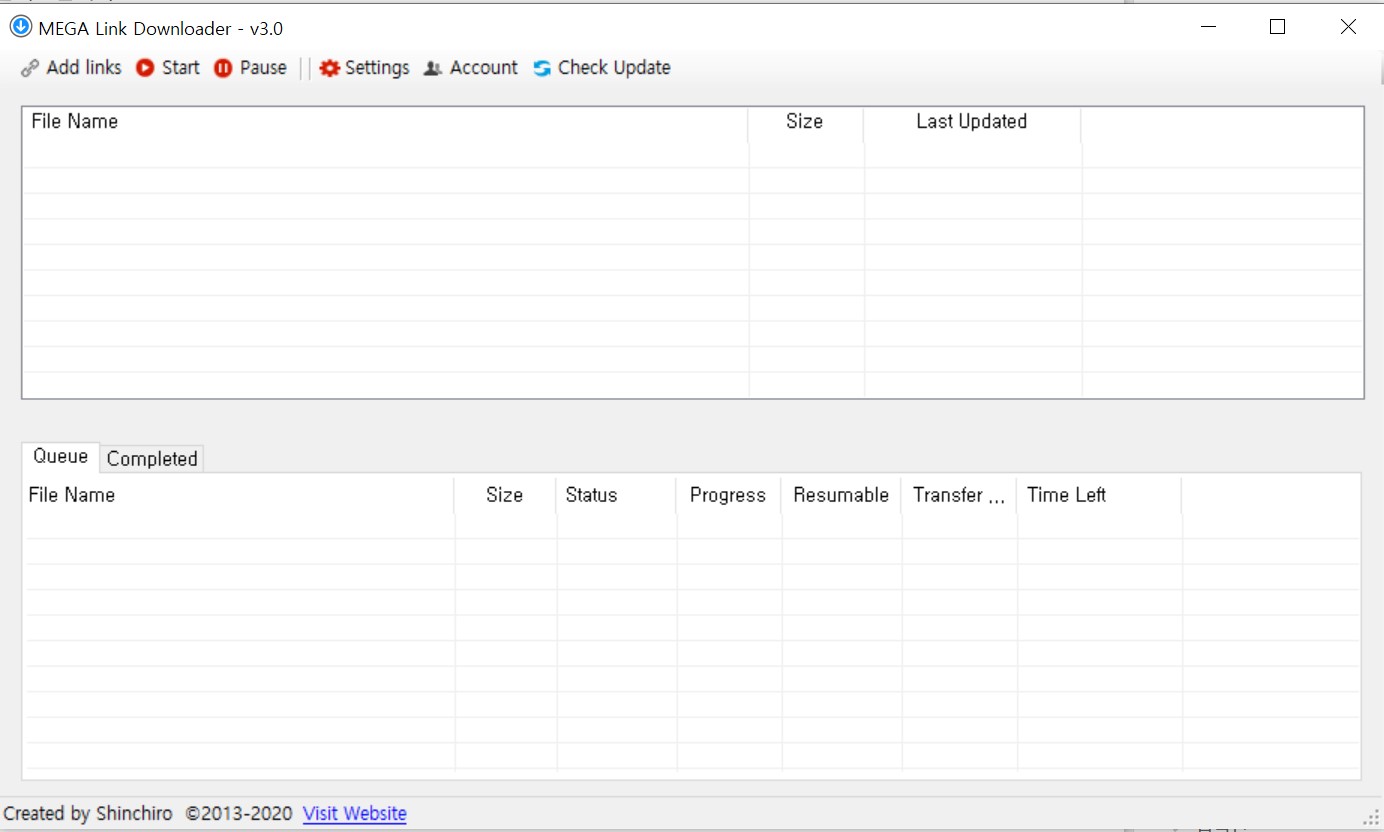The width and height of the screenshot is (1384, 832).
Task: Sort upper list by Size header
Action: click(x=806, y=122)
